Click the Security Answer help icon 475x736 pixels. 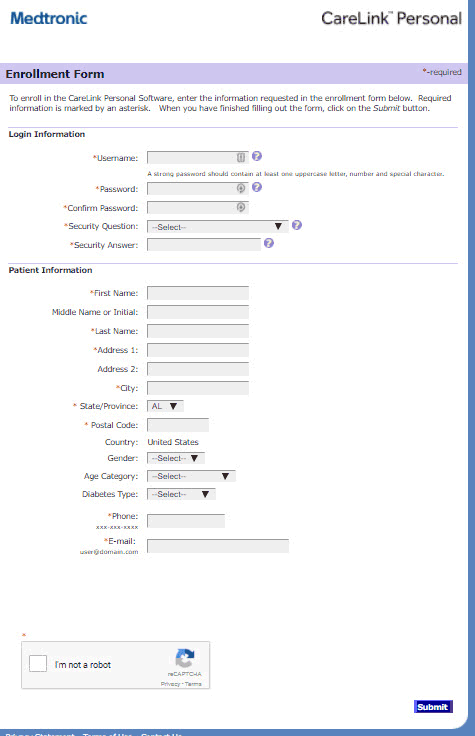(x=268, y=243)
